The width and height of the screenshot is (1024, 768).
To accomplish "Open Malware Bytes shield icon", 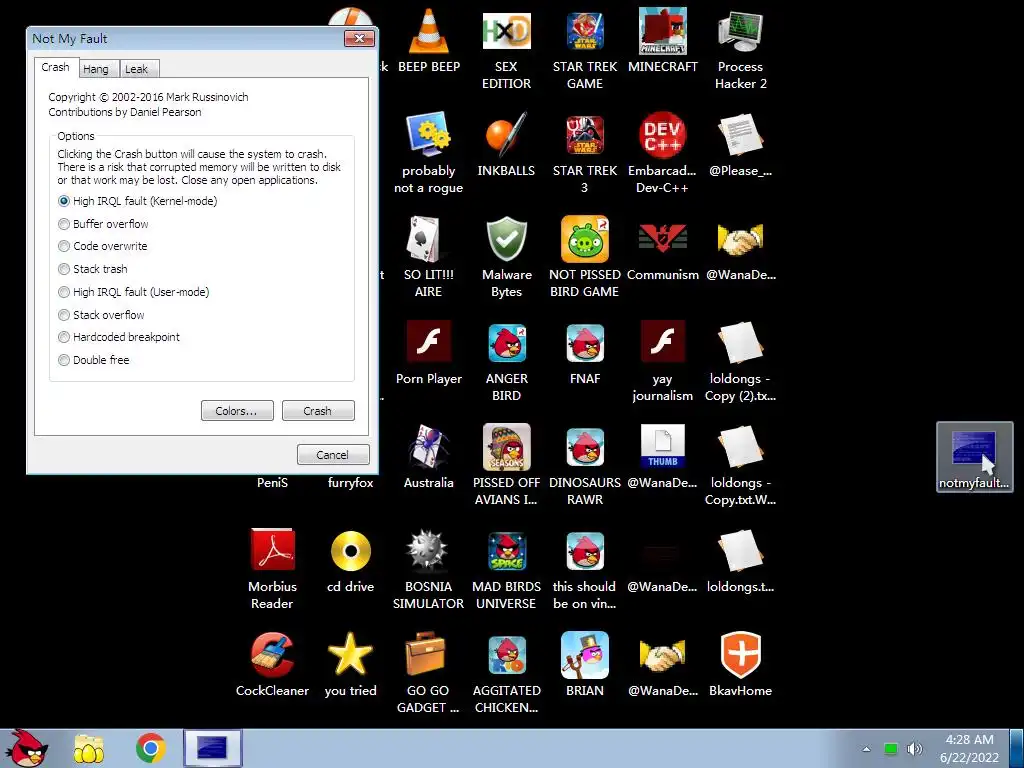I will (x=506, y=257).
